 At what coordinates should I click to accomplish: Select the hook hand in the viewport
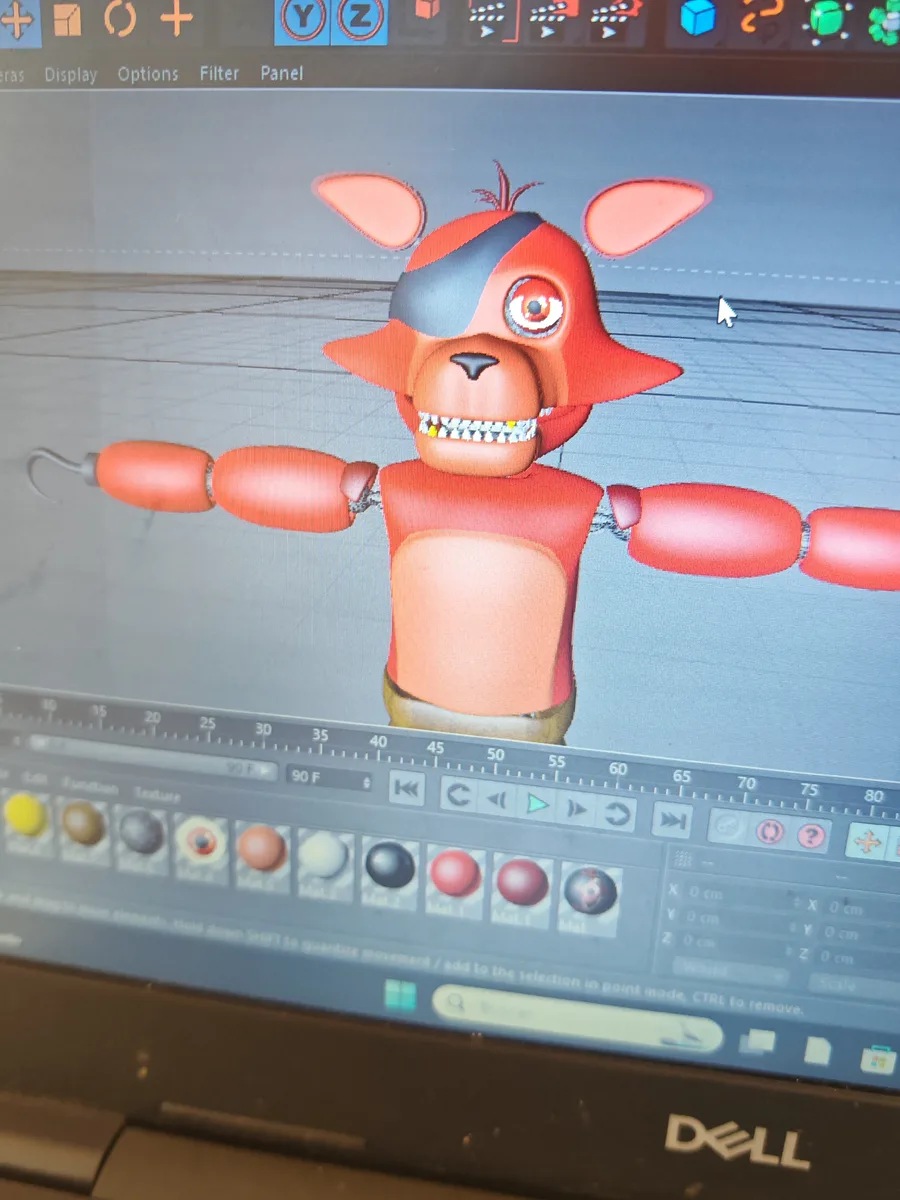pos(58,470)
